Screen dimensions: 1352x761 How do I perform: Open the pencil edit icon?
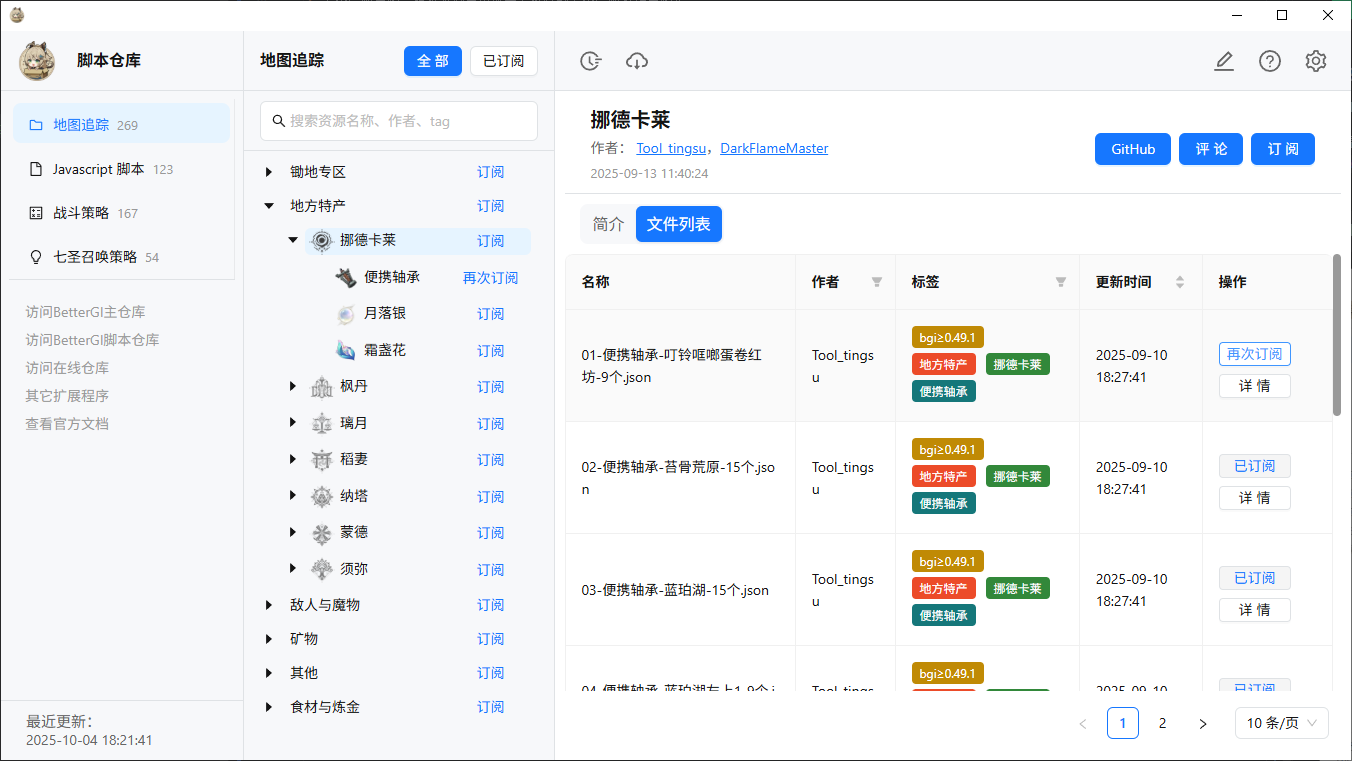[1224, 61]
